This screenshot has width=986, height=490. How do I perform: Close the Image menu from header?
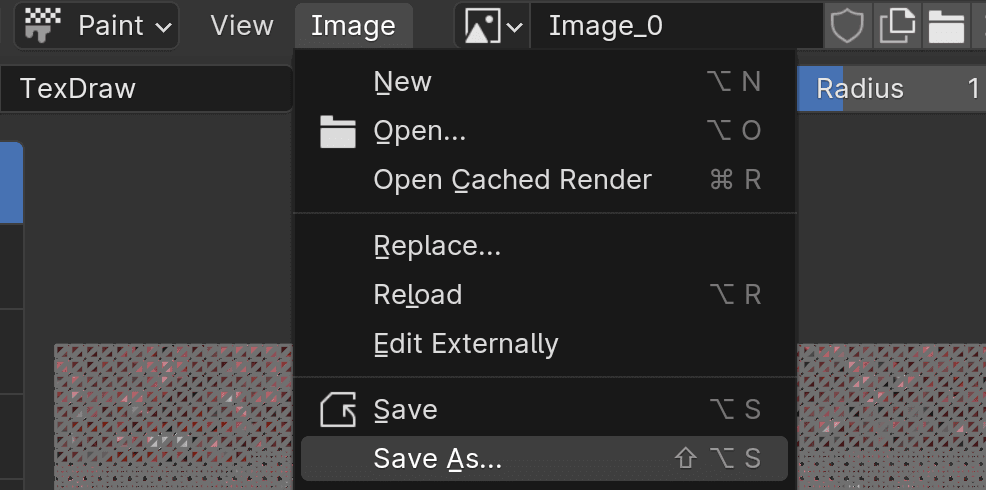pos(353,26)
